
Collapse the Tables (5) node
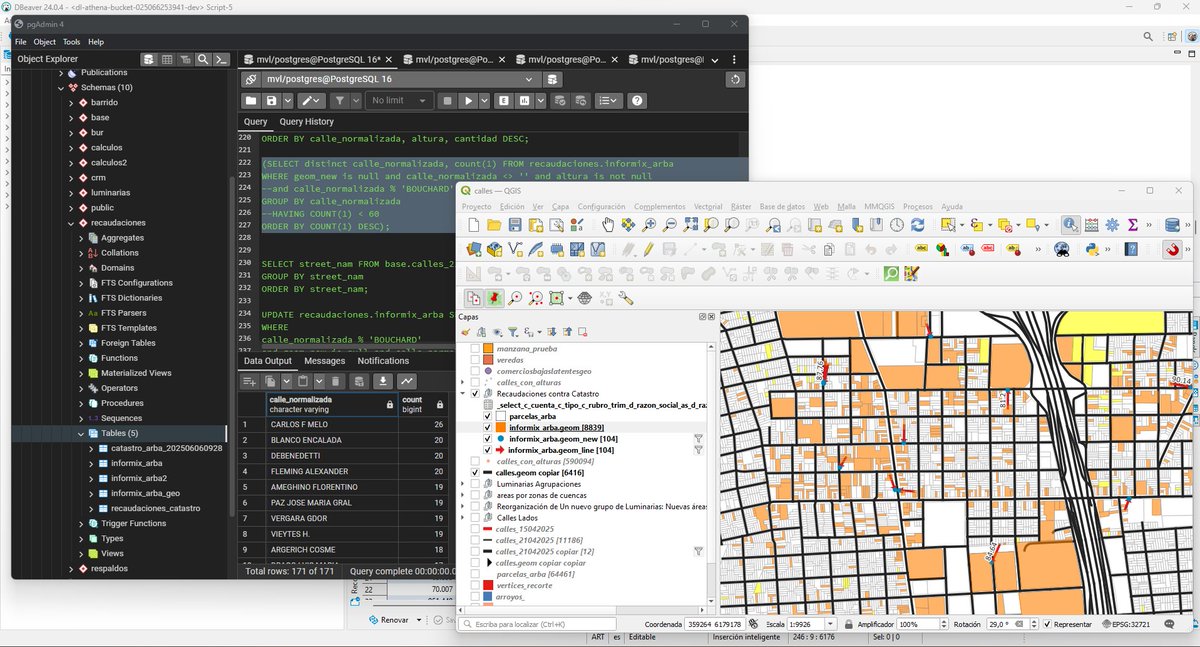coord(81,433)
